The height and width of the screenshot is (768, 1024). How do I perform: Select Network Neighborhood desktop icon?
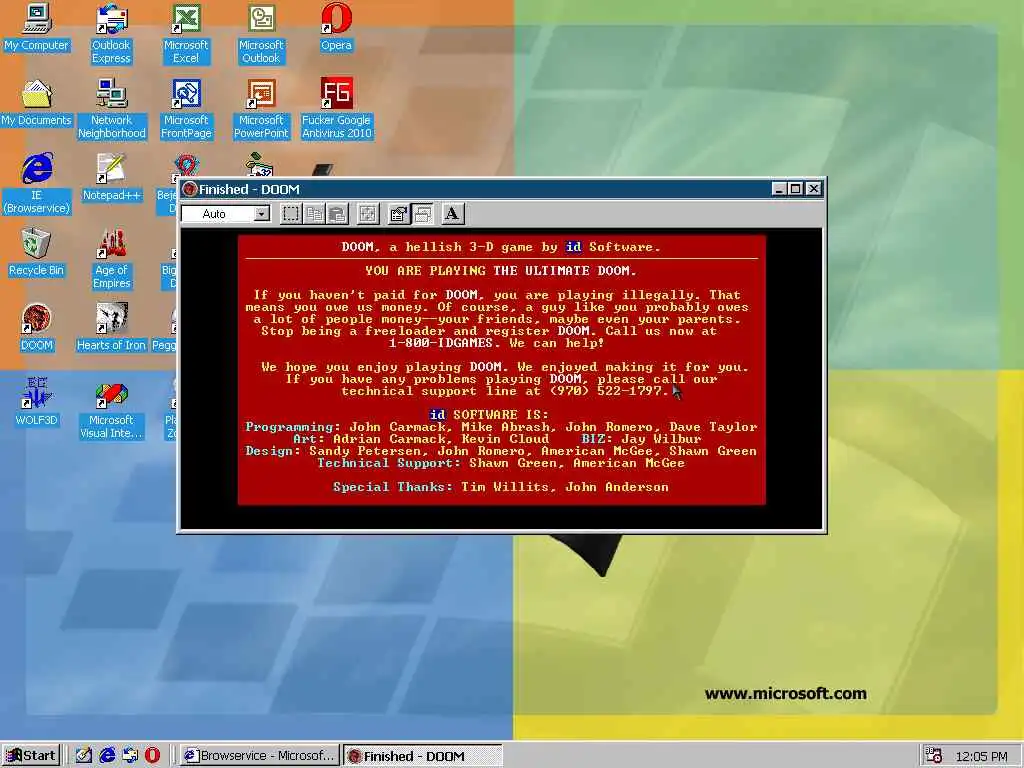click(x=111, y=108)
